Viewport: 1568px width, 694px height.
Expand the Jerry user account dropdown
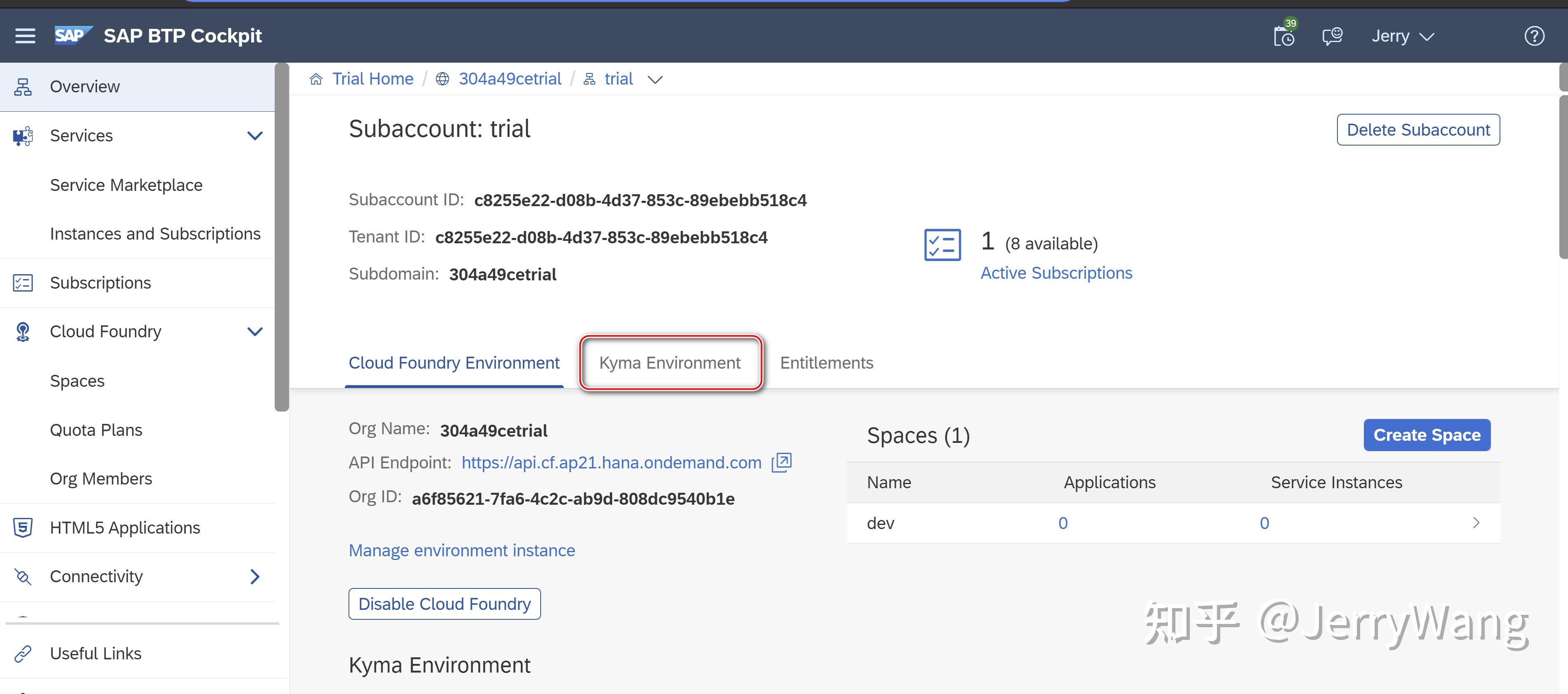1403,35
